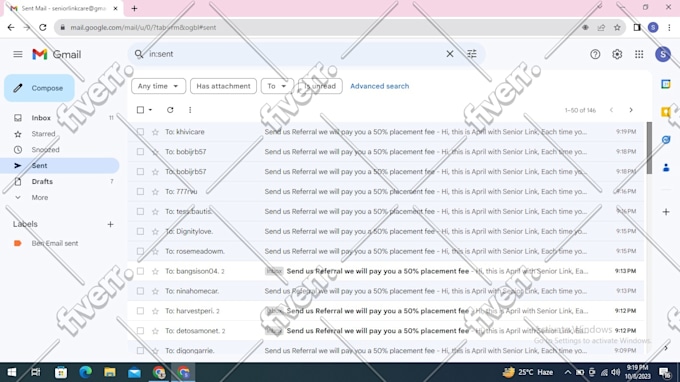Open File Explorer from taskbar
Image resolution: width=680 pixels, height=382 pixels.
[110, 372]
